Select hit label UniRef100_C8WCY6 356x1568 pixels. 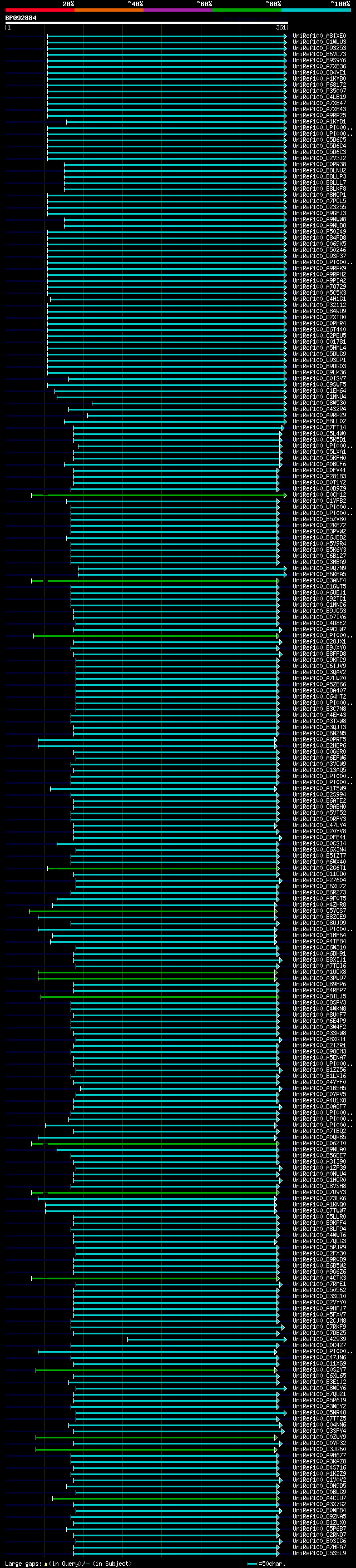pyautogui.click(x=319, y=1388)
